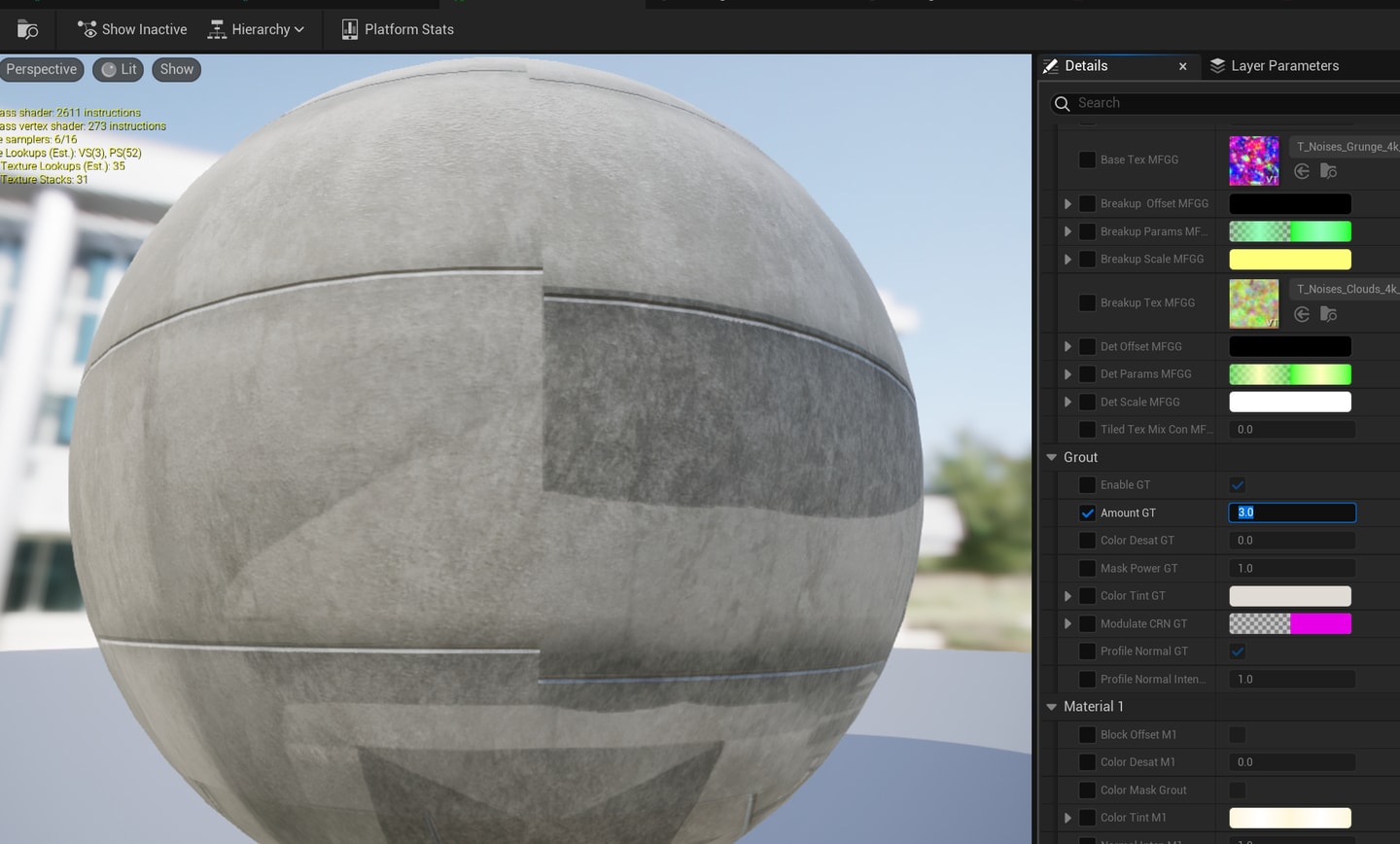This screenshot has height=844, width=1400.
Task: Expand the Breakup Params MF row
Action: pyautogui.click(x=1067, y=231)
